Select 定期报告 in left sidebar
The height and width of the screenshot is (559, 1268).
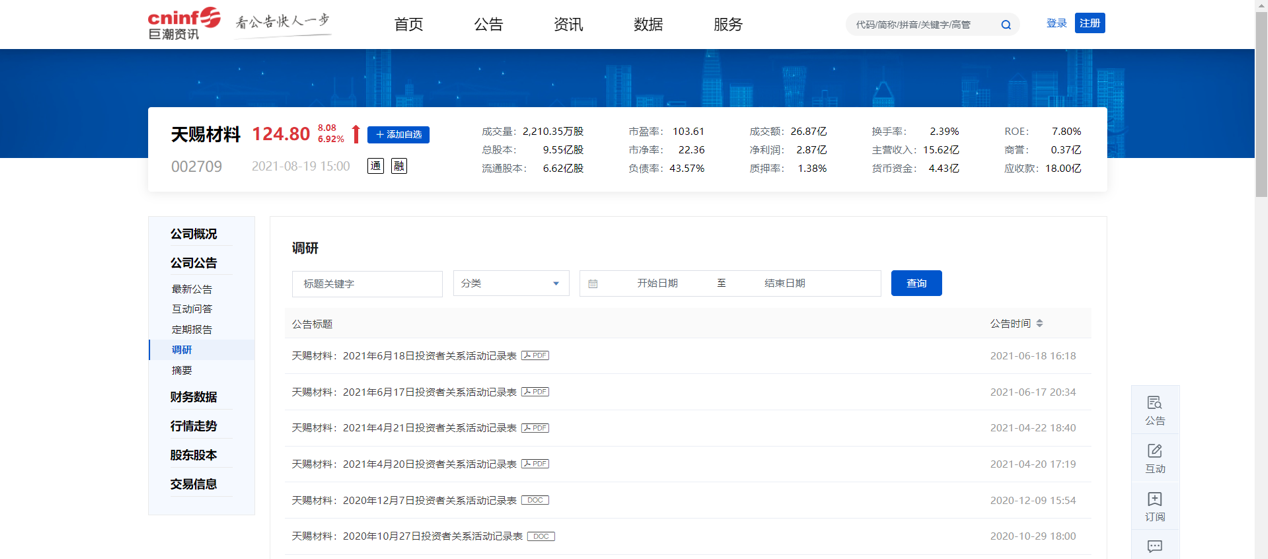tap(192, 329)
